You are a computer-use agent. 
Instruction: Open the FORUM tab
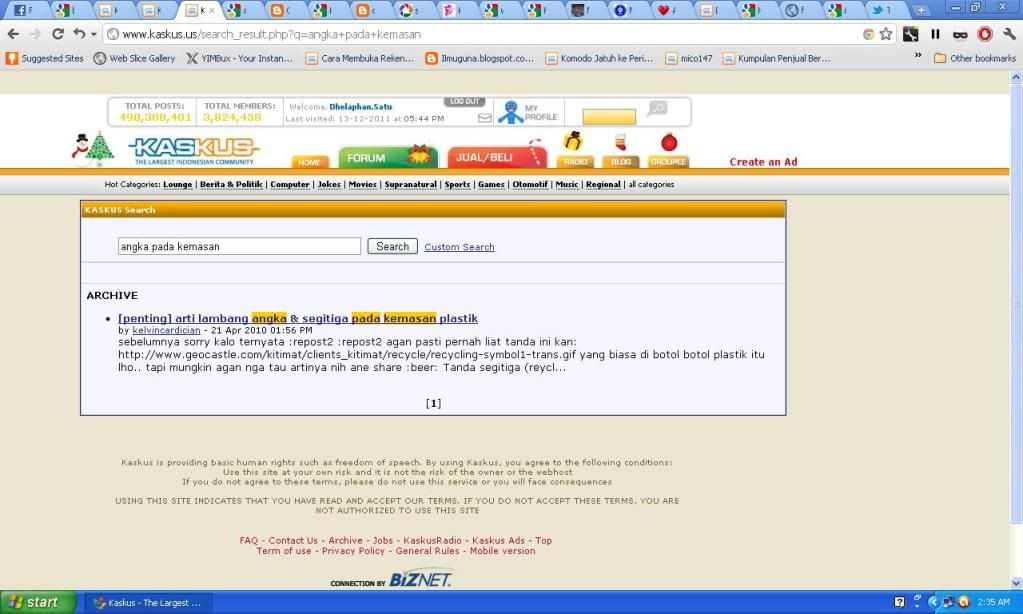click(x=388, y=157)
